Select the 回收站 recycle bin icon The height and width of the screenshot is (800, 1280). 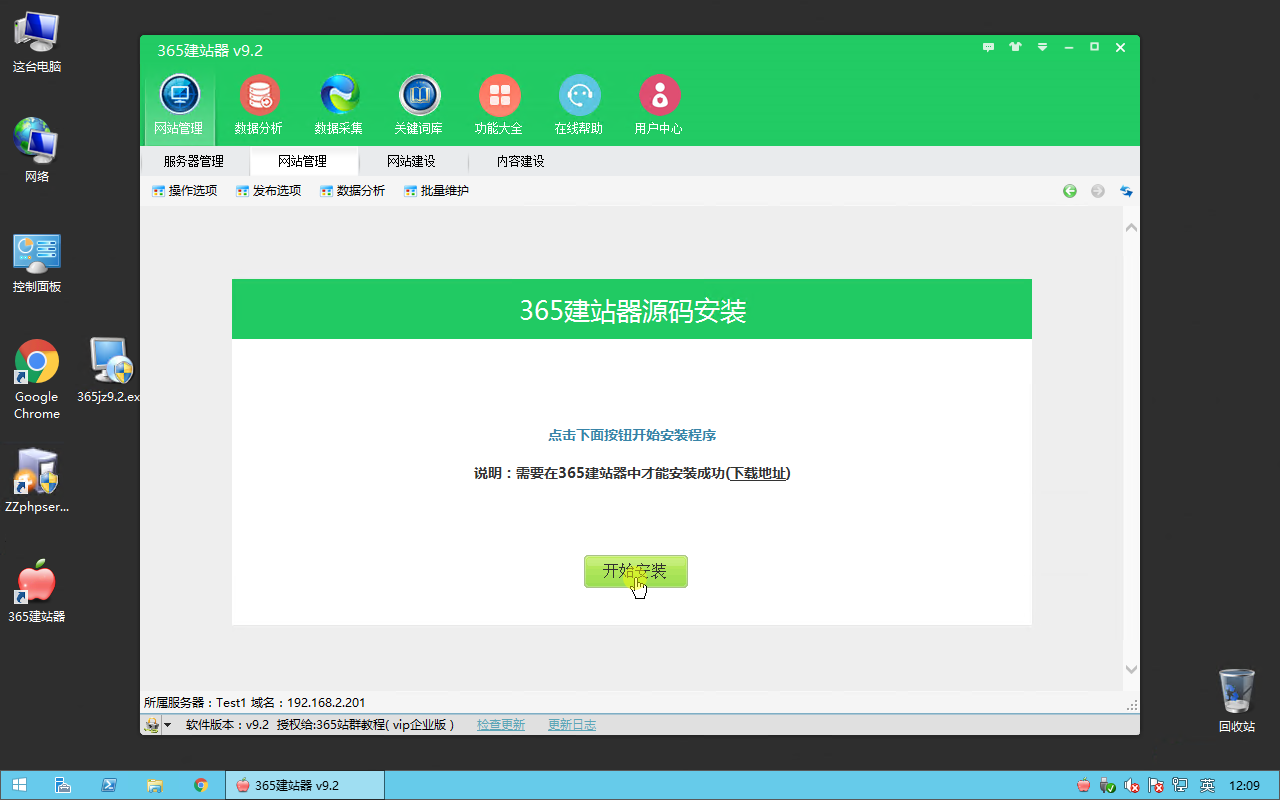1237,701
